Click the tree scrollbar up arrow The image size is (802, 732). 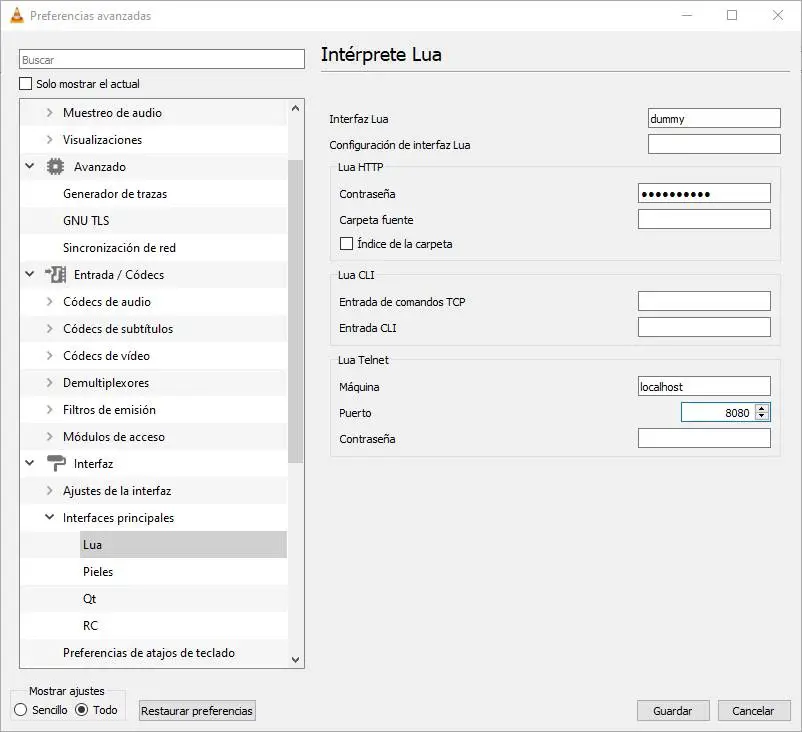click(x=295, y=108)
